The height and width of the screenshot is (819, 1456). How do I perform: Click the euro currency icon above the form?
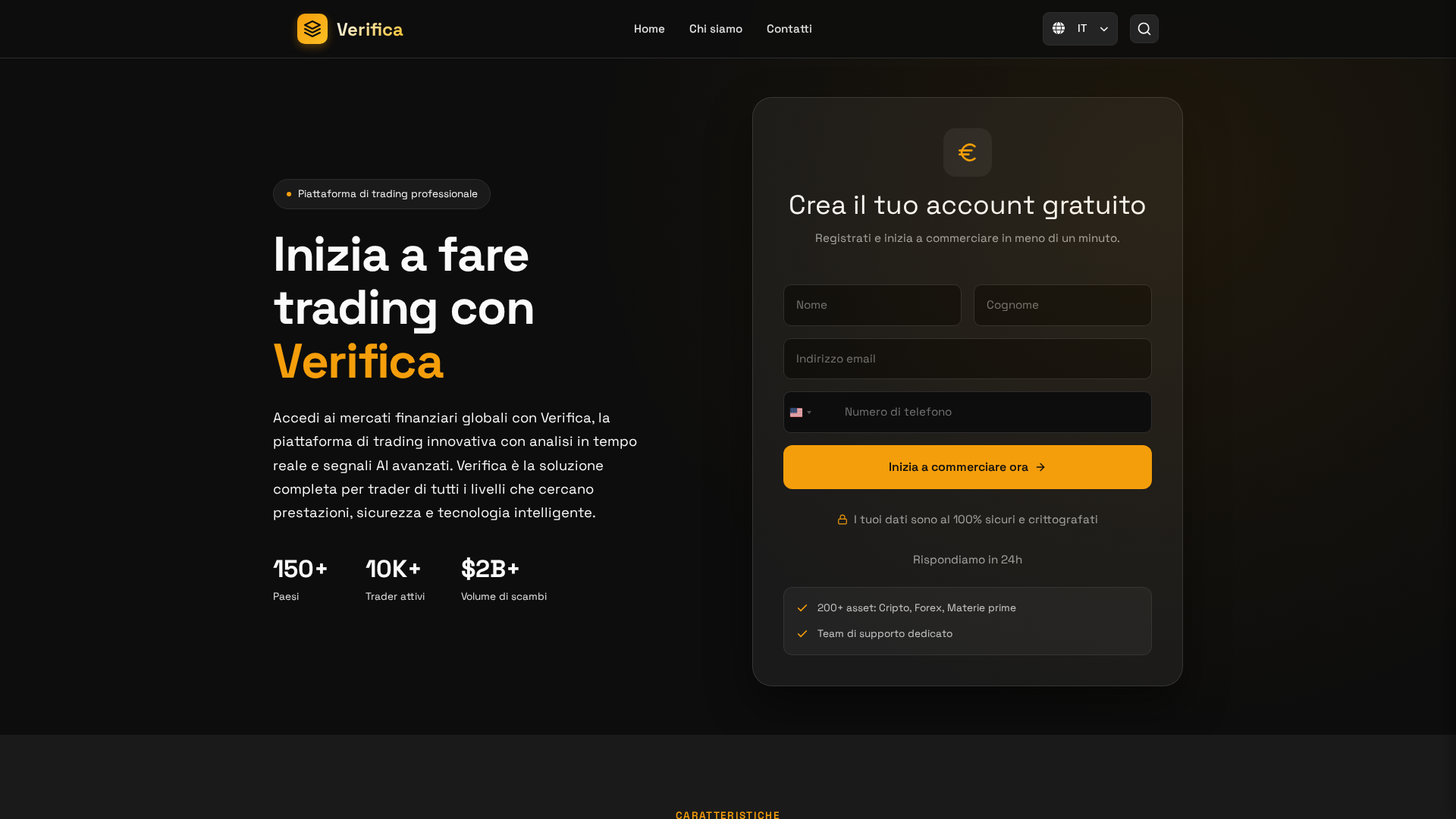tap(967, 152)
